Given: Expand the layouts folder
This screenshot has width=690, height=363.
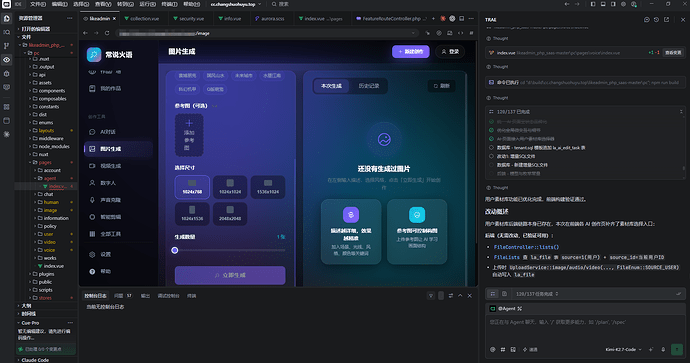Looking at the screenshot, I should pos(46,131).
